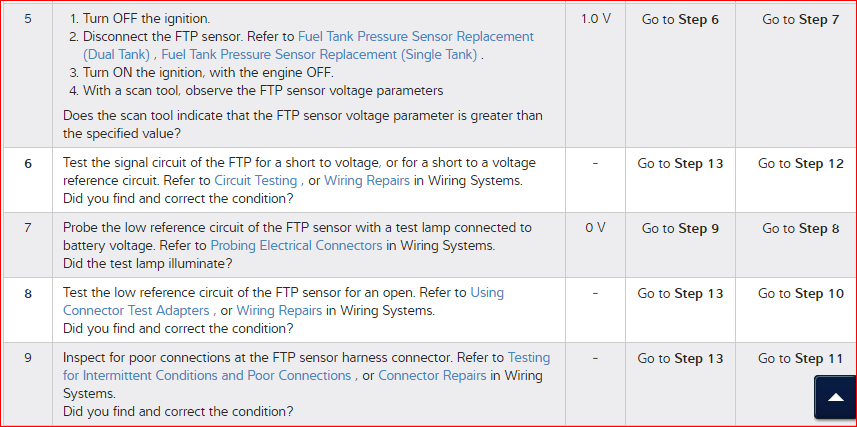Click 'Go to Step 11' in step 9 row
857x427 pixels.
(800, 358)
